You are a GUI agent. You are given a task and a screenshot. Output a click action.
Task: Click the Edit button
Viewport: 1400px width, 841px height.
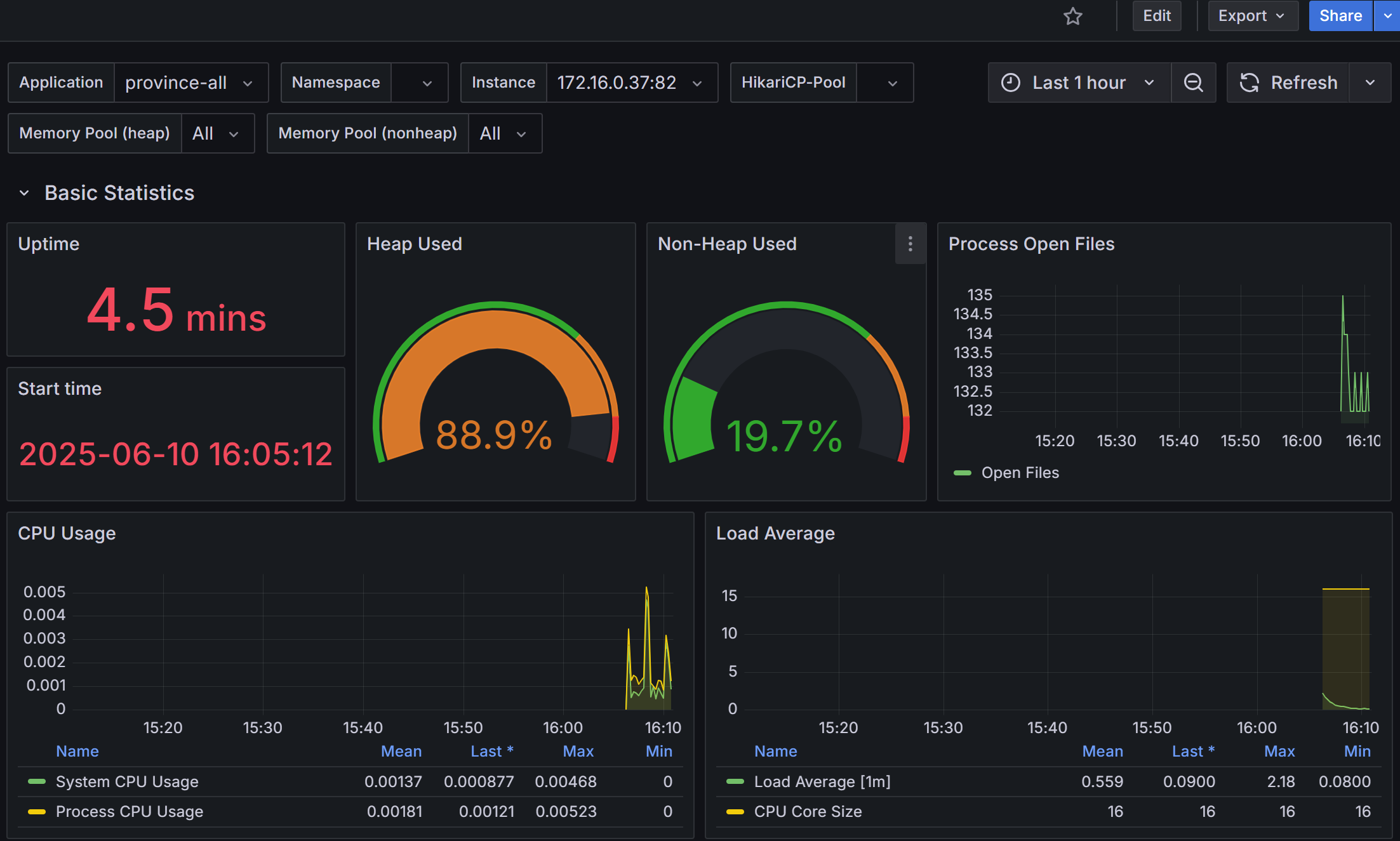pyautogui.click(x=1156, y=16)
